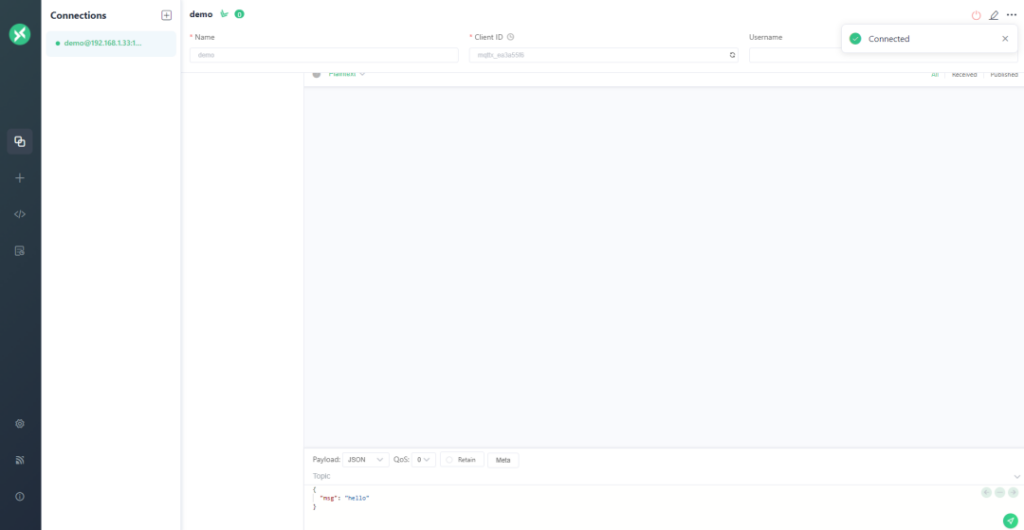This screenshot has width=1024, height=530.
Task: Expand the Topic history chevron
Action: [x=1017, y=476]
